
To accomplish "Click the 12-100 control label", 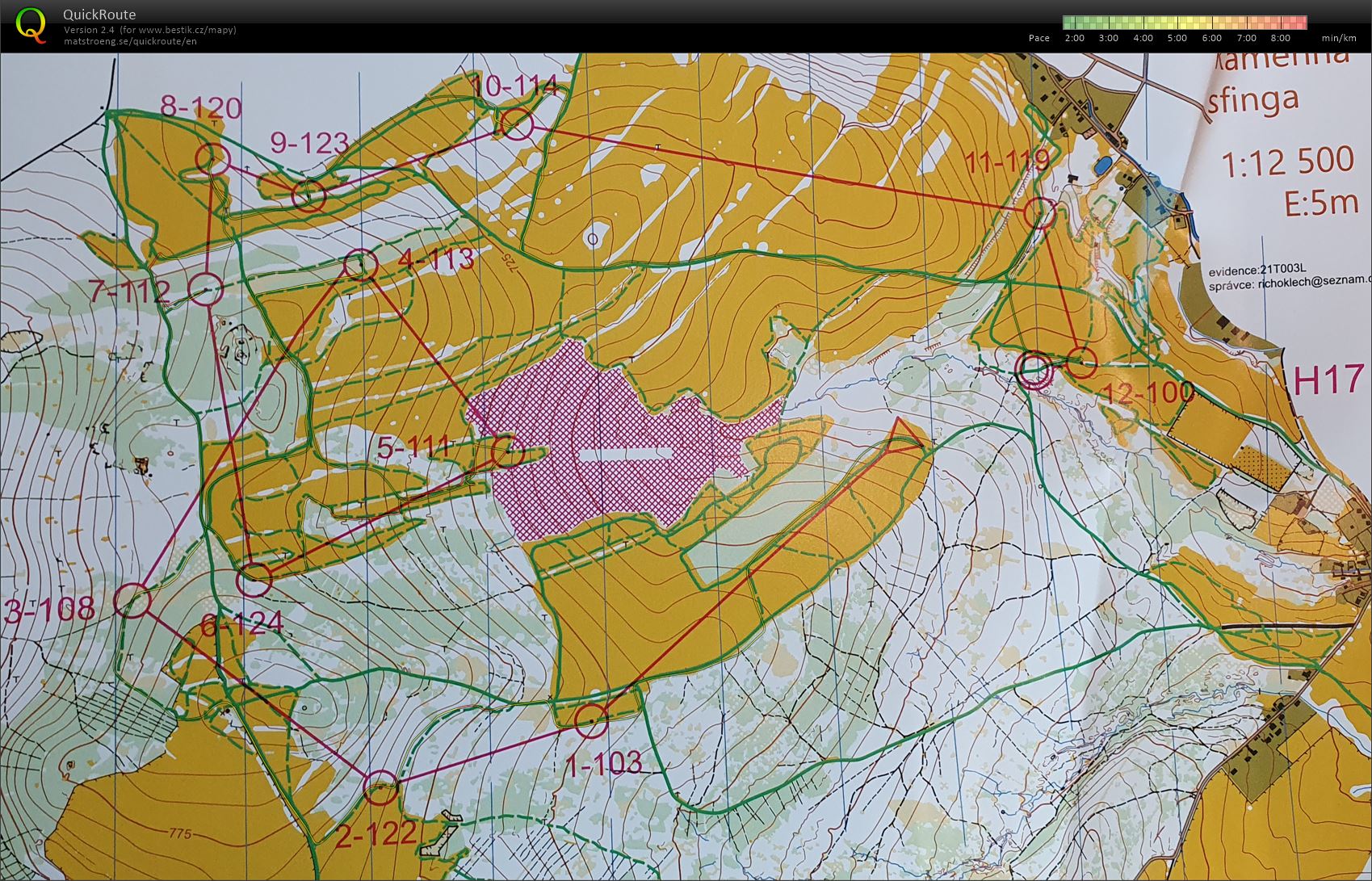I will (1148, 393).
